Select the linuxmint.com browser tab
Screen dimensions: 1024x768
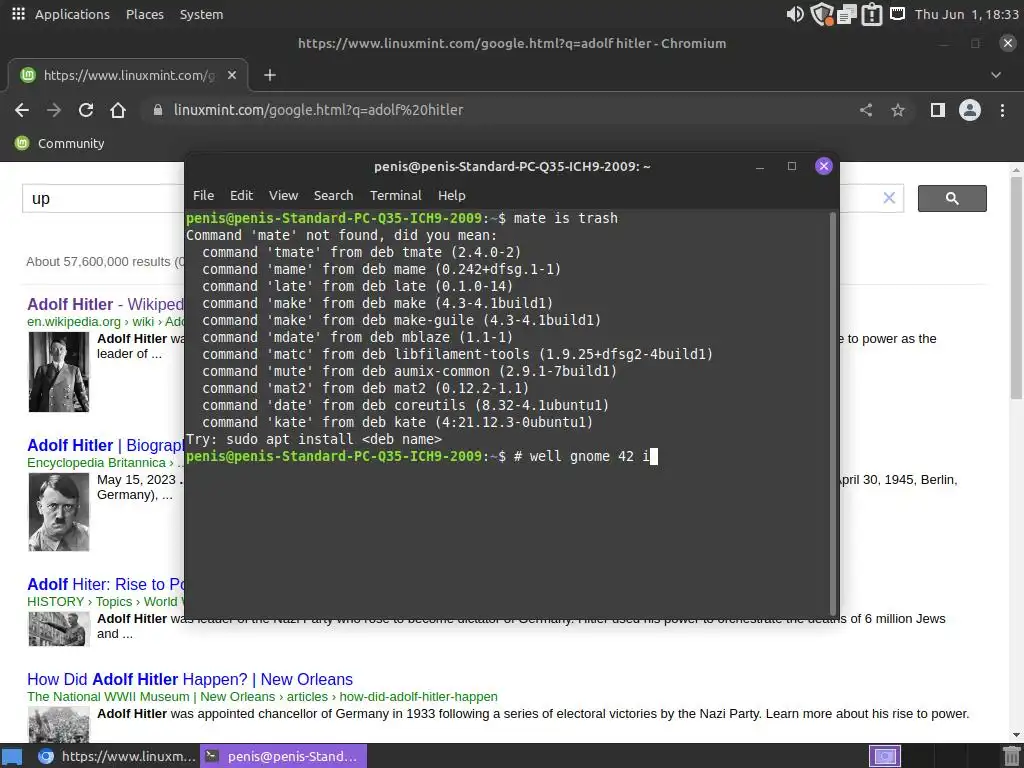pos(128,75)
